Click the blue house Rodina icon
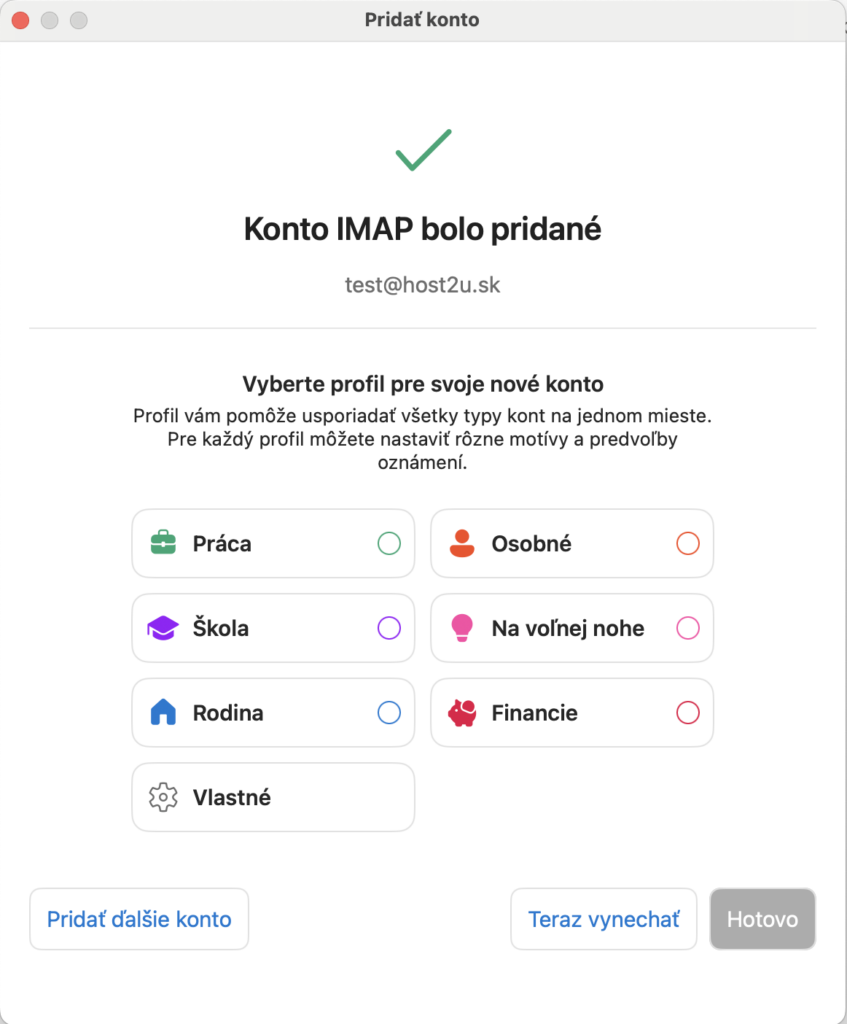 (x=163, y=712)
